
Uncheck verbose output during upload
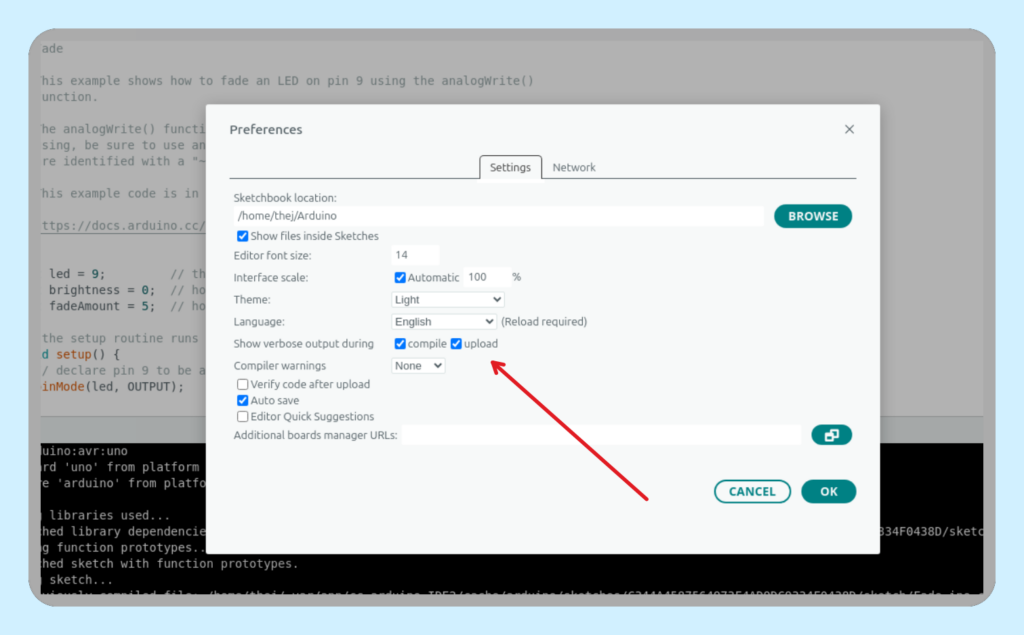456,344
